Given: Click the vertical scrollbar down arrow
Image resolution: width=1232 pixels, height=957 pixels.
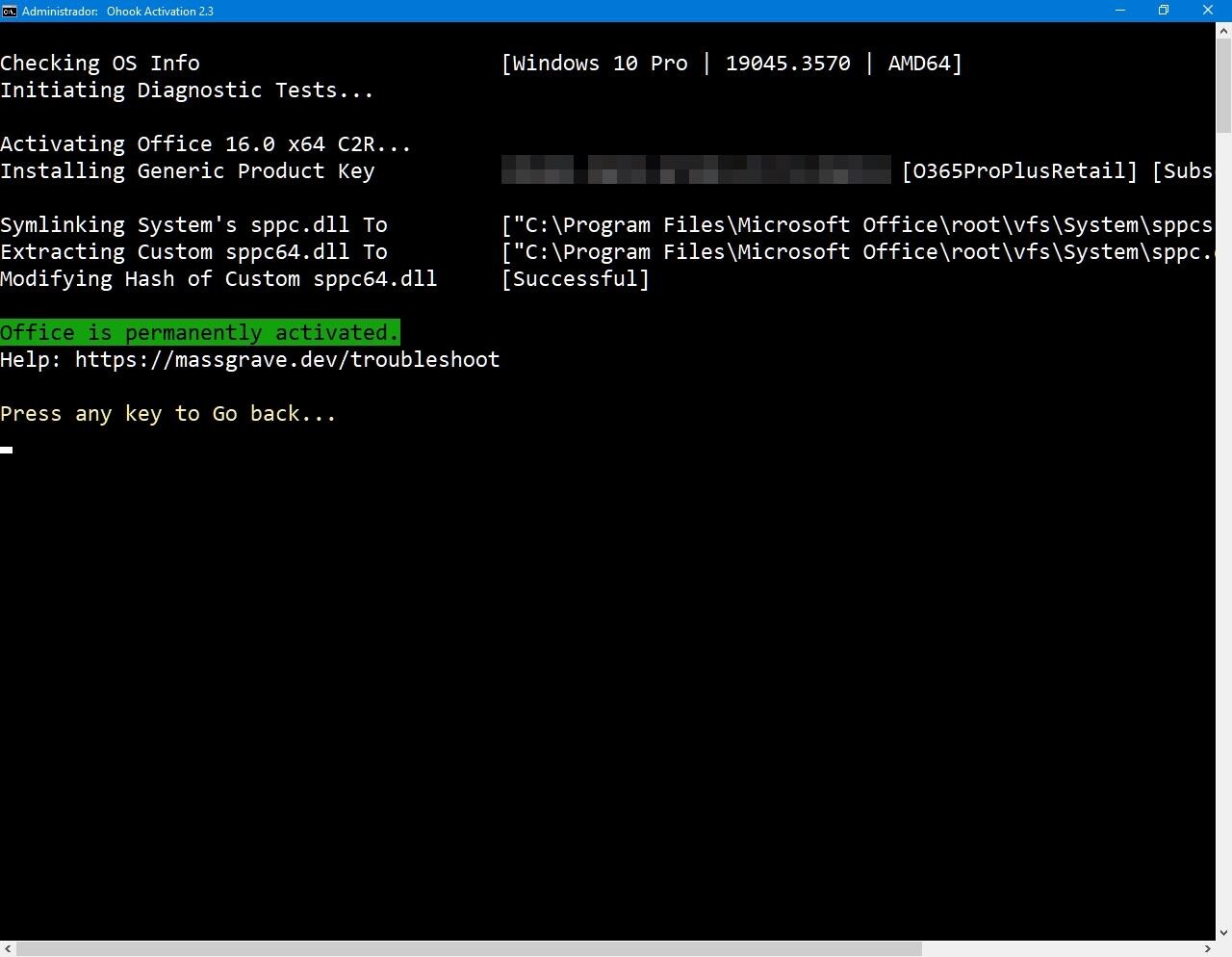Looking at the screenshot, I should (1223, 933).
